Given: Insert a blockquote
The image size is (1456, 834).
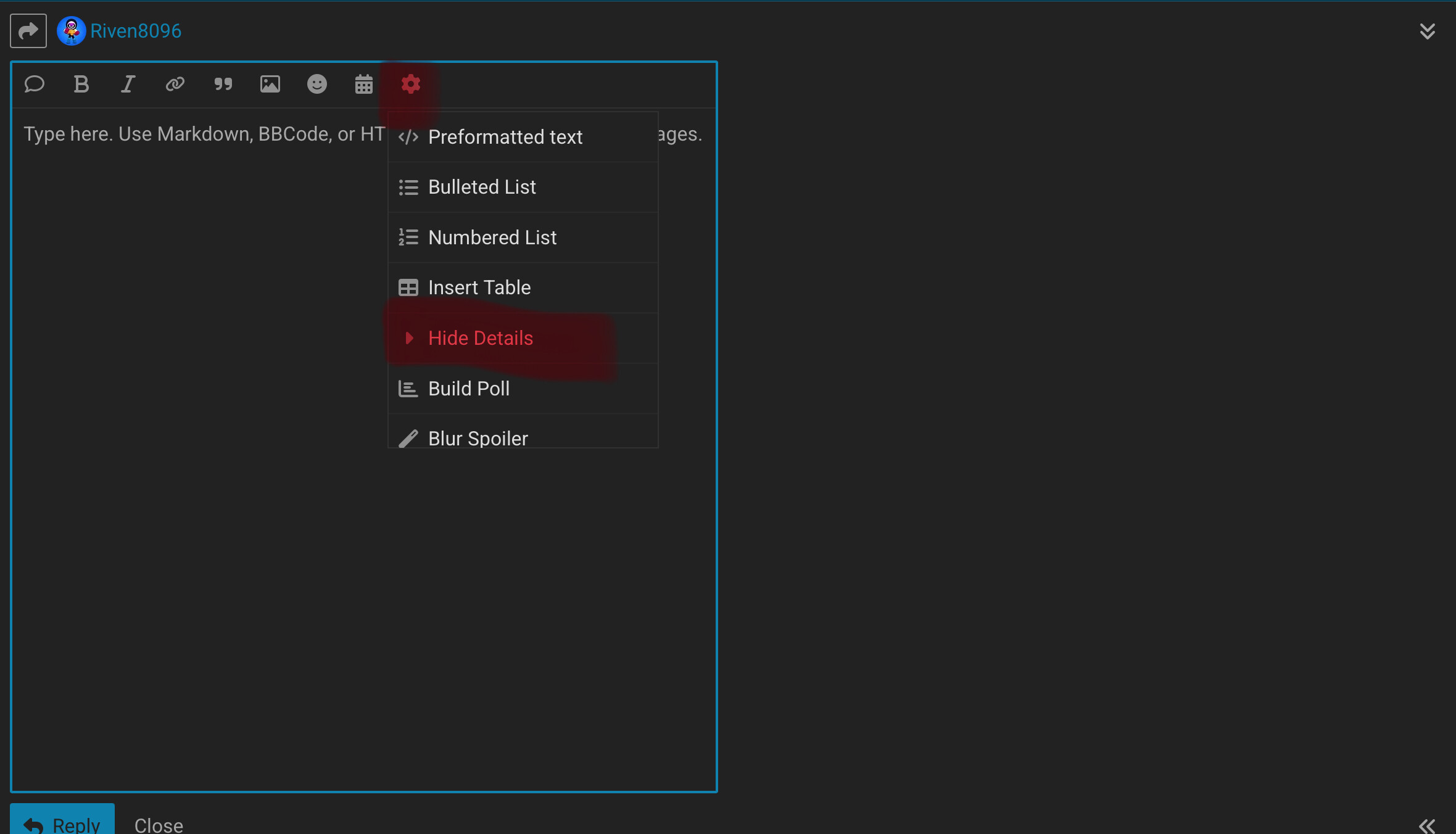Looking at the screenshot, I should pos(223,84).
